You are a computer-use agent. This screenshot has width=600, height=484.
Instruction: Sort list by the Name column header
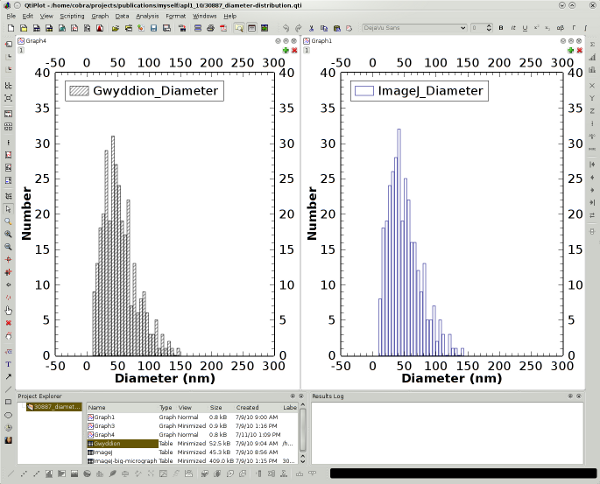coord(122,407)
